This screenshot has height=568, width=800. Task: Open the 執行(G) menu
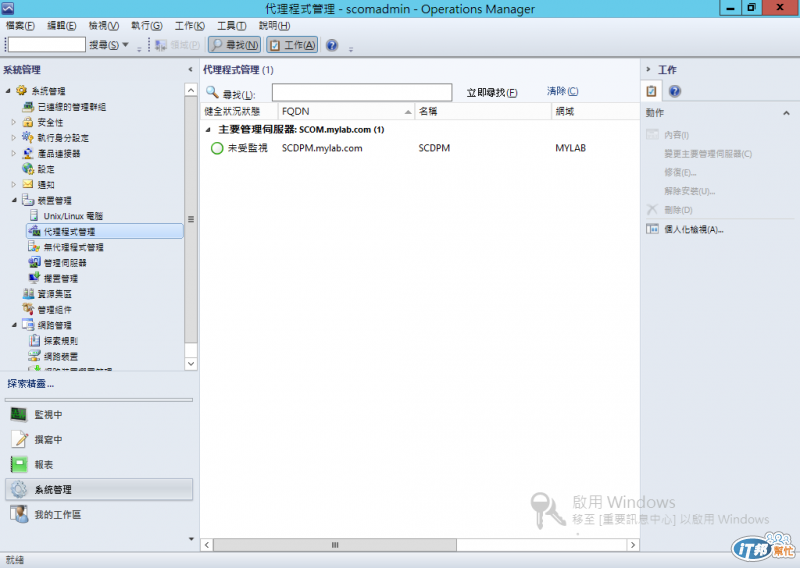147,26
